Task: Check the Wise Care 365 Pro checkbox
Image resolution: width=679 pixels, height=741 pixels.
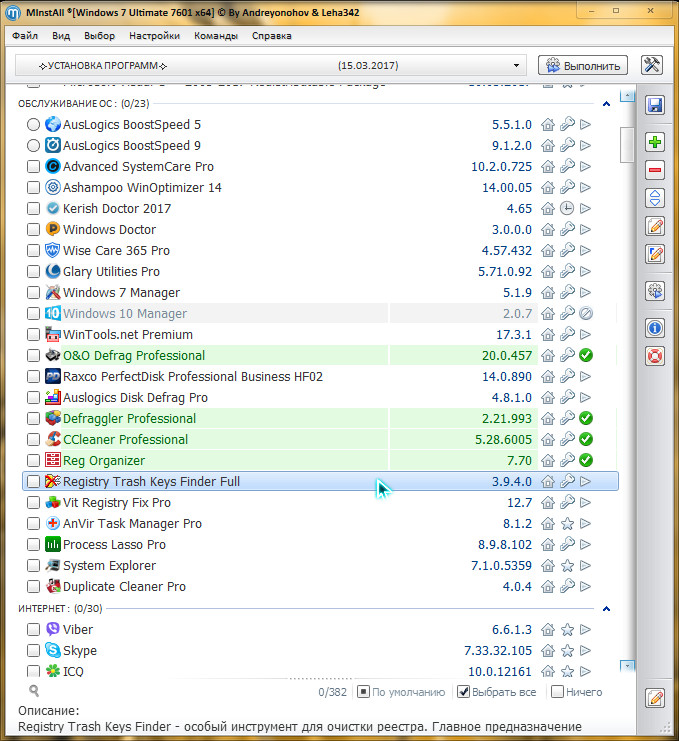Action: pyautogui.click(x=33, y=250)
